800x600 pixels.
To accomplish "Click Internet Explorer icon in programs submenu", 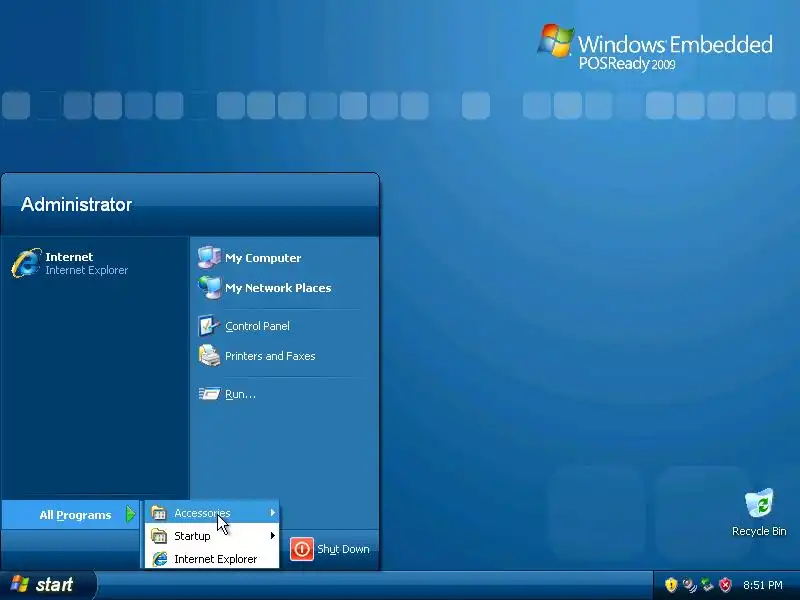I will click(159, 559).
